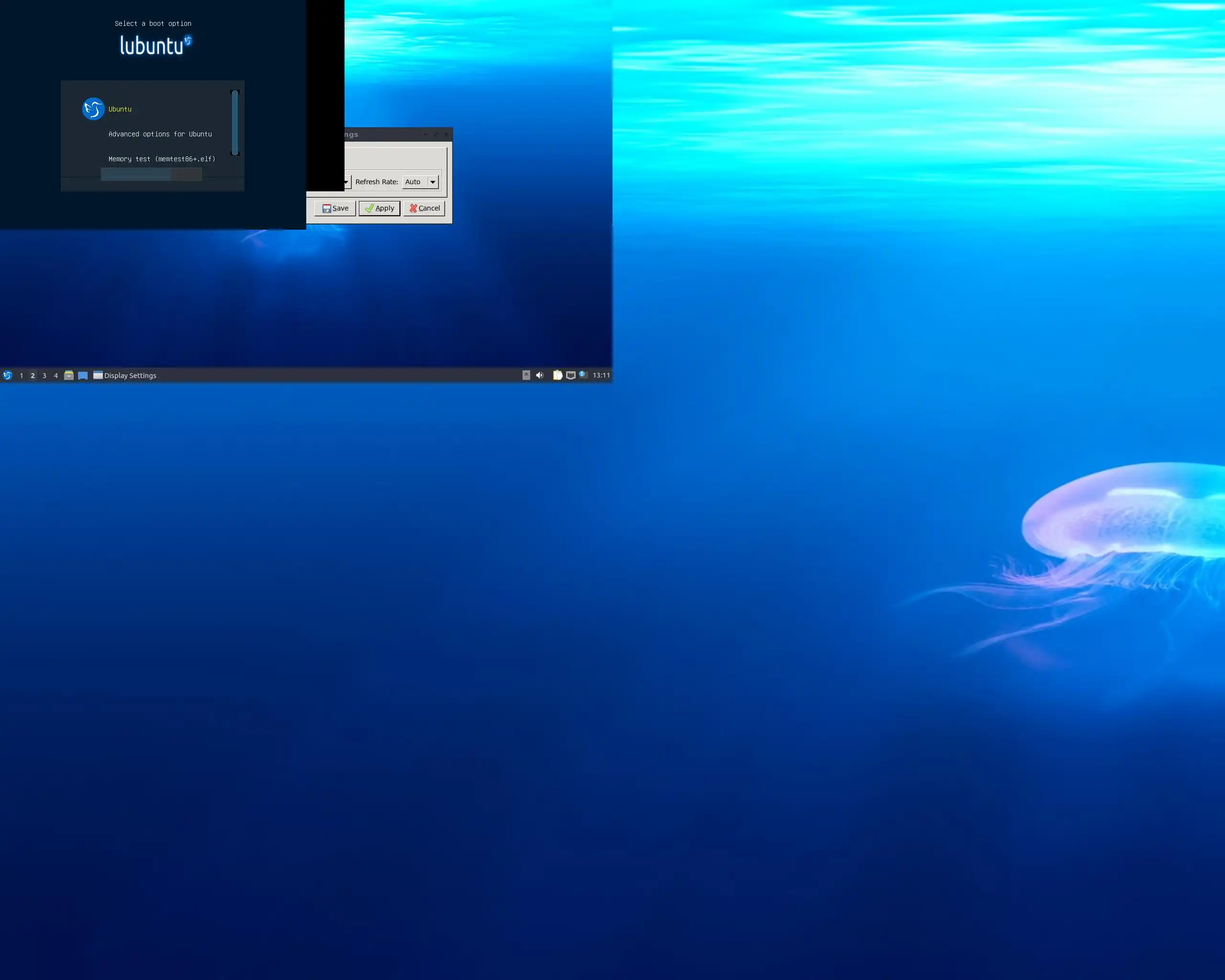Image resolution: width=1225 pixels, height=980 pixels.
Task: Select Advanced options for Ubuntu entry
Action: point(160,134)
